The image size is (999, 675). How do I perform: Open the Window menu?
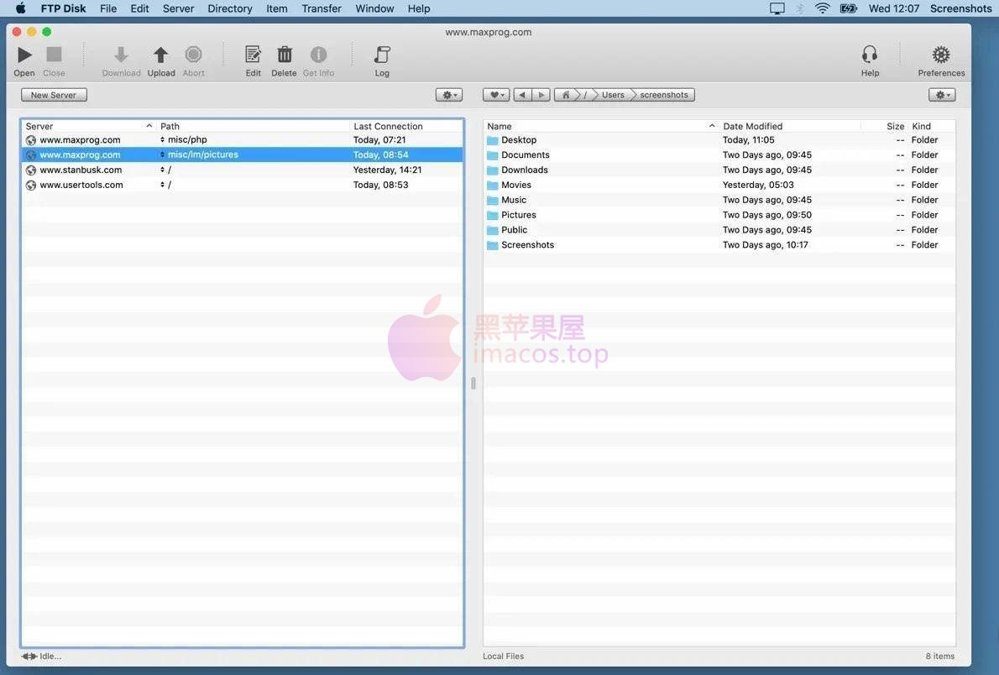tap(375, 9)
